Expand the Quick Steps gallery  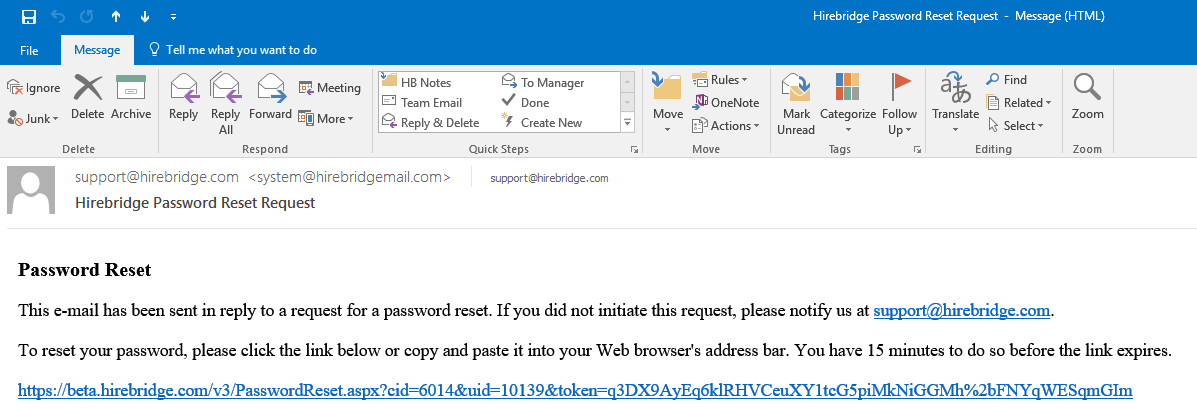(x=628, y=123)
